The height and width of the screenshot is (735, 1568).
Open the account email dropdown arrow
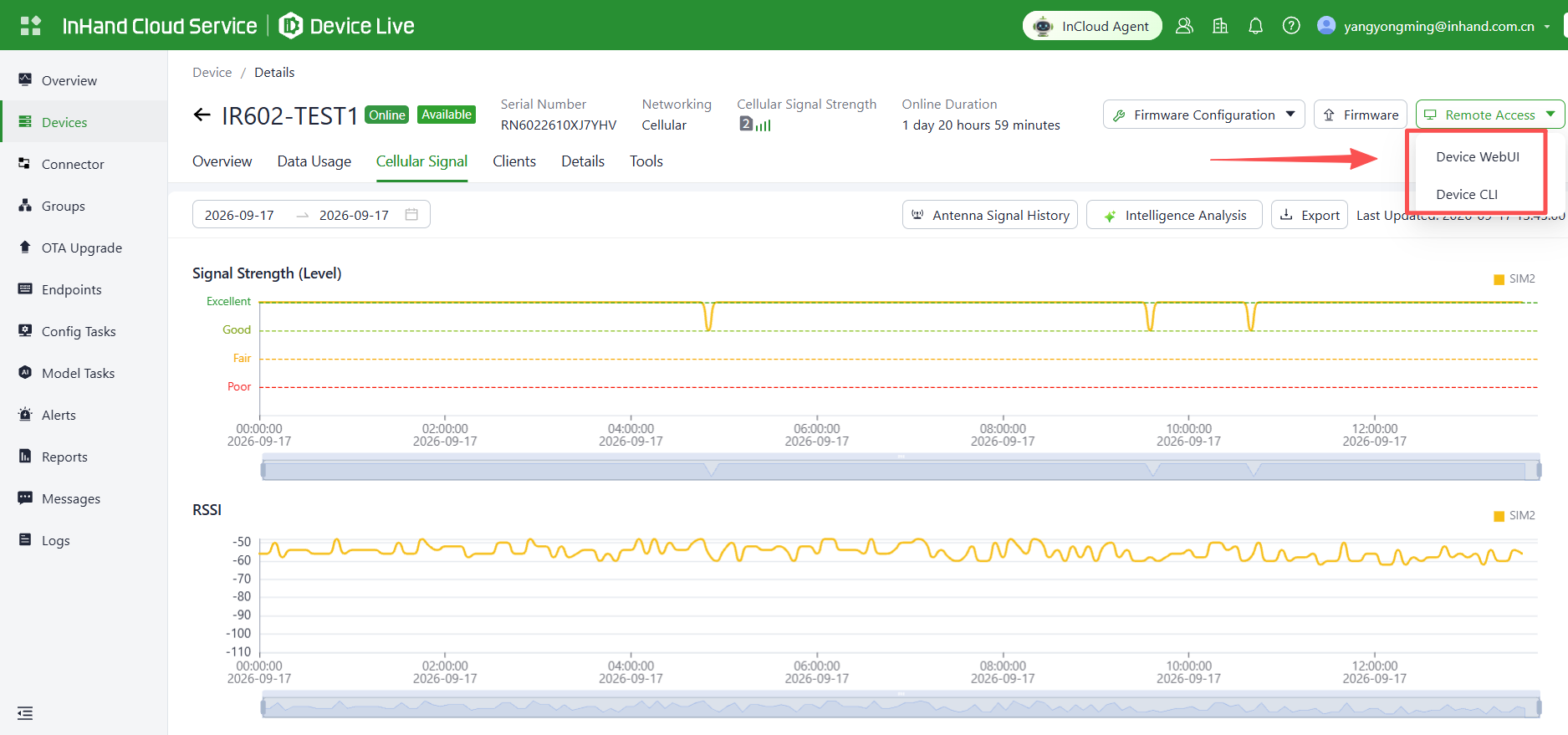[1547, 27]
